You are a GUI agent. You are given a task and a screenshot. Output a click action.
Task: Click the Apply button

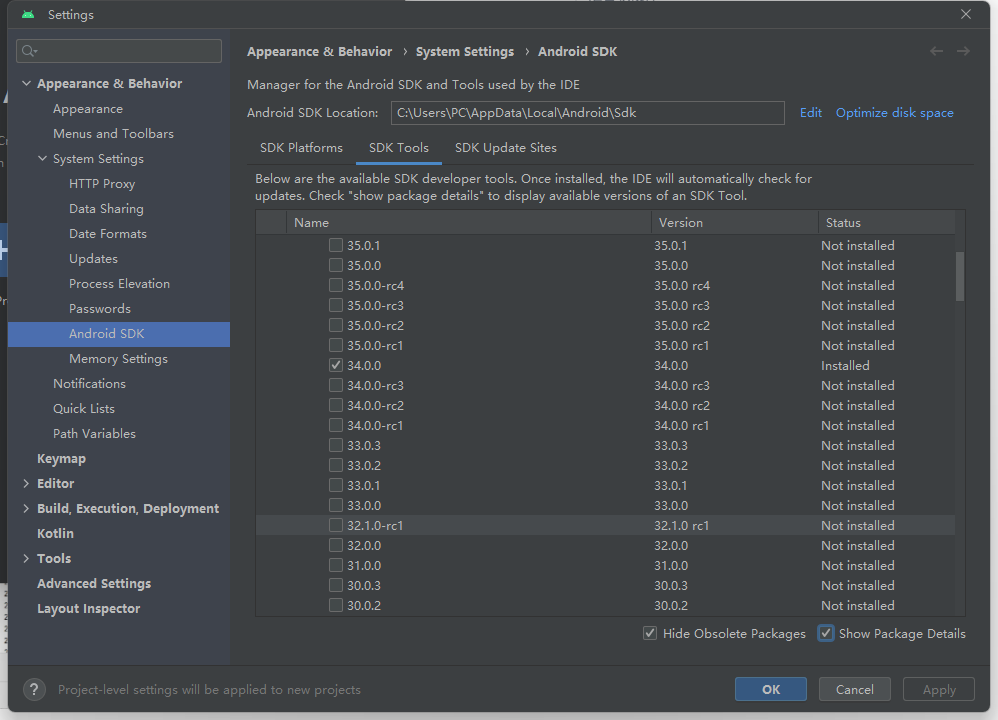point(939,689)
